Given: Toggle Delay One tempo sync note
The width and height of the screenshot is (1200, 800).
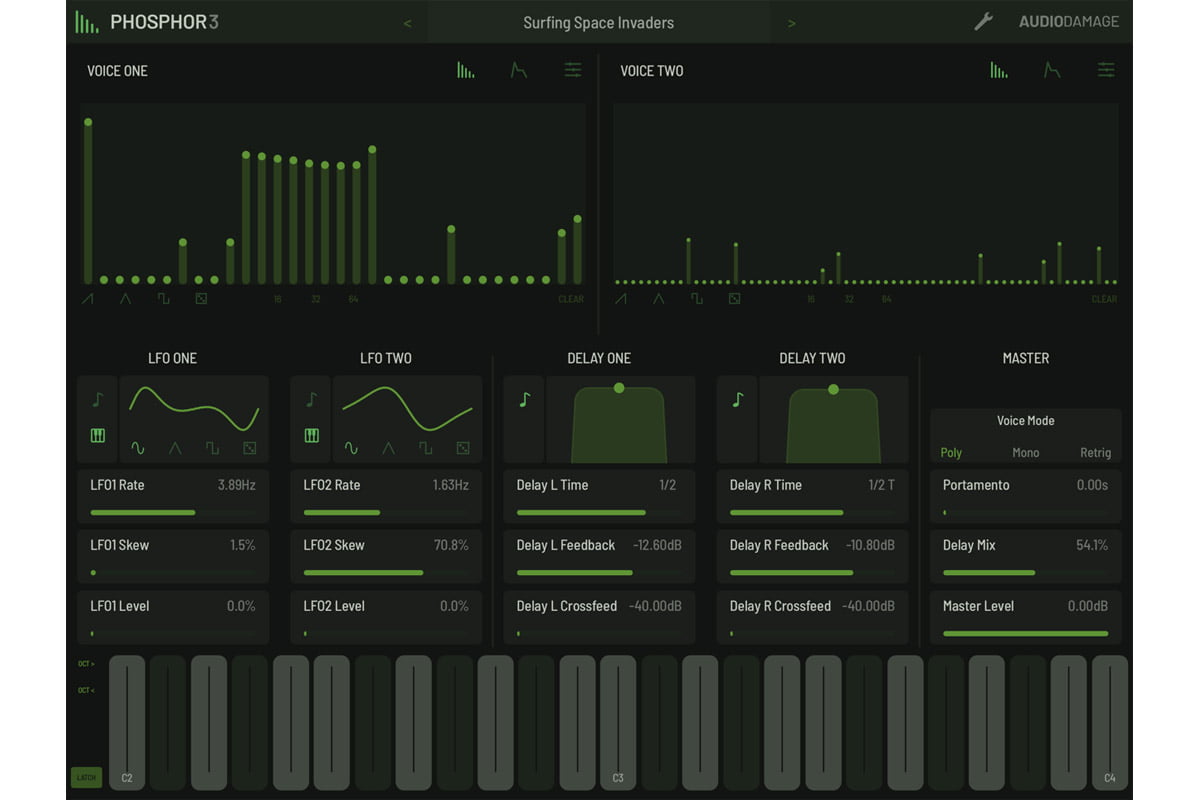Looking at the screenshot, I should click(524, 400).
